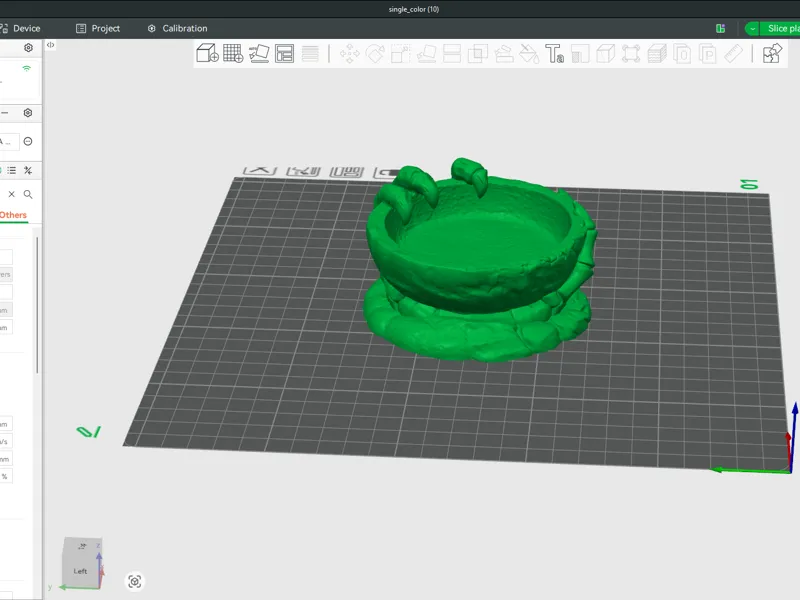The height and width of the screenshot is (600, 800).
Task: Open printer settings with the top gear icon
Action: pos(29,47)
